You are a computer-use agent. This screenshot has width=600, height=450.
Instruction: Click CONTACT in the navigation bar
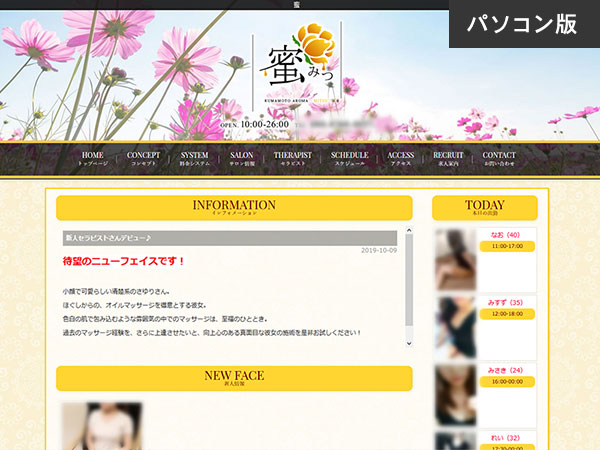[x=499, y=159]
